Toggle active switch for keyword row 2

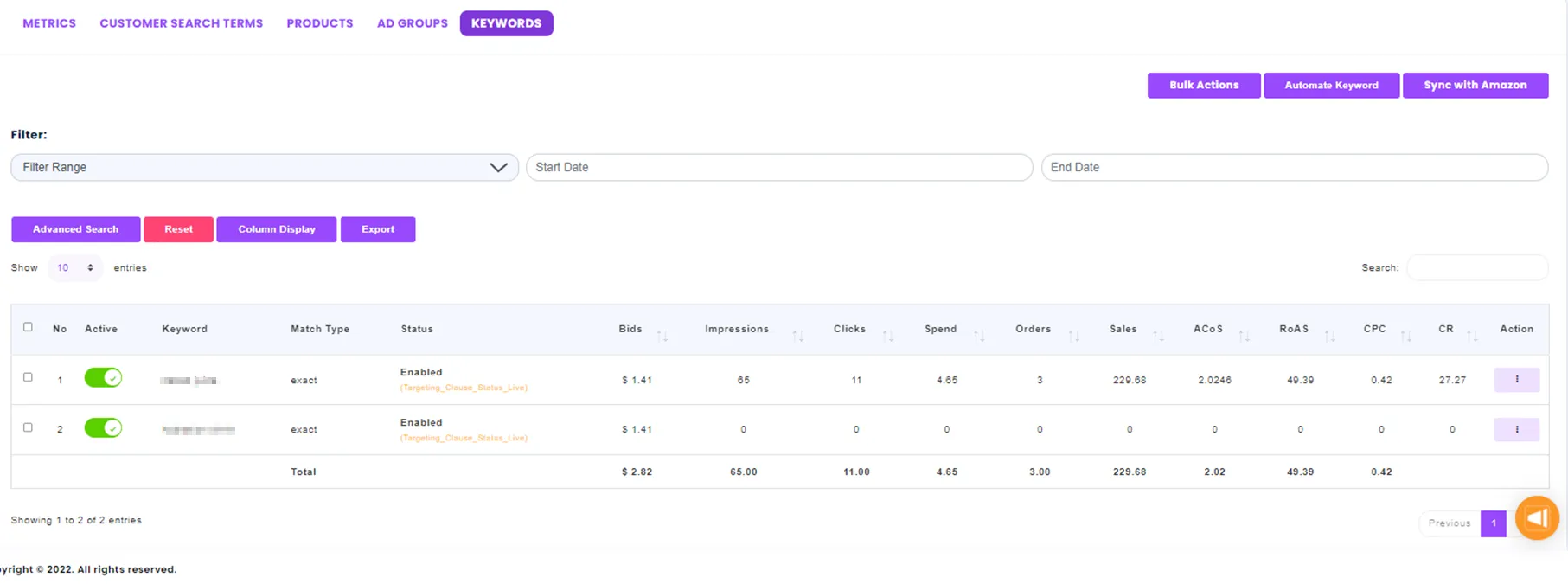click(x=103, y=428)
